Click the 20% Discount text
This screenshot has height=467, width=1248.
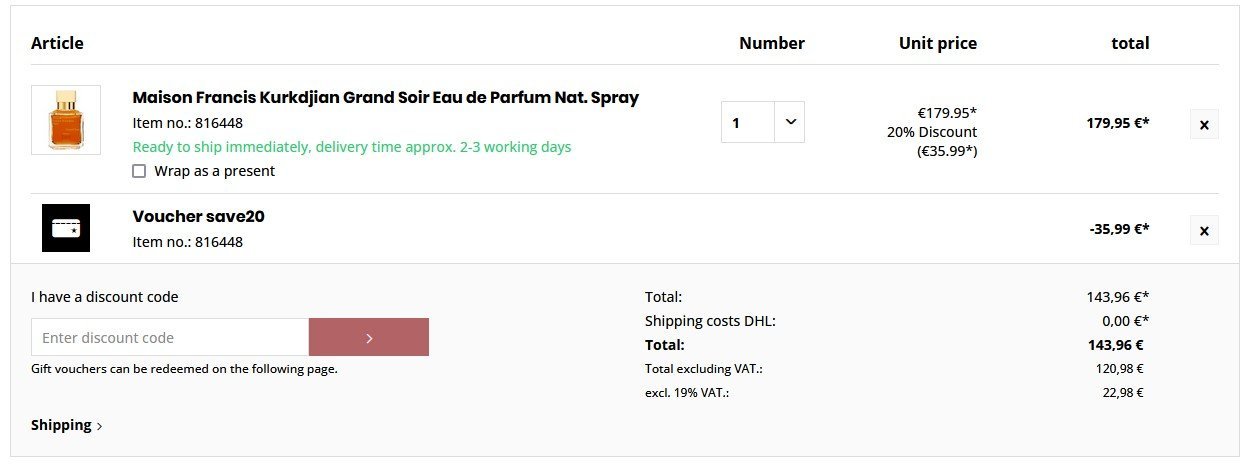(931, 132)
